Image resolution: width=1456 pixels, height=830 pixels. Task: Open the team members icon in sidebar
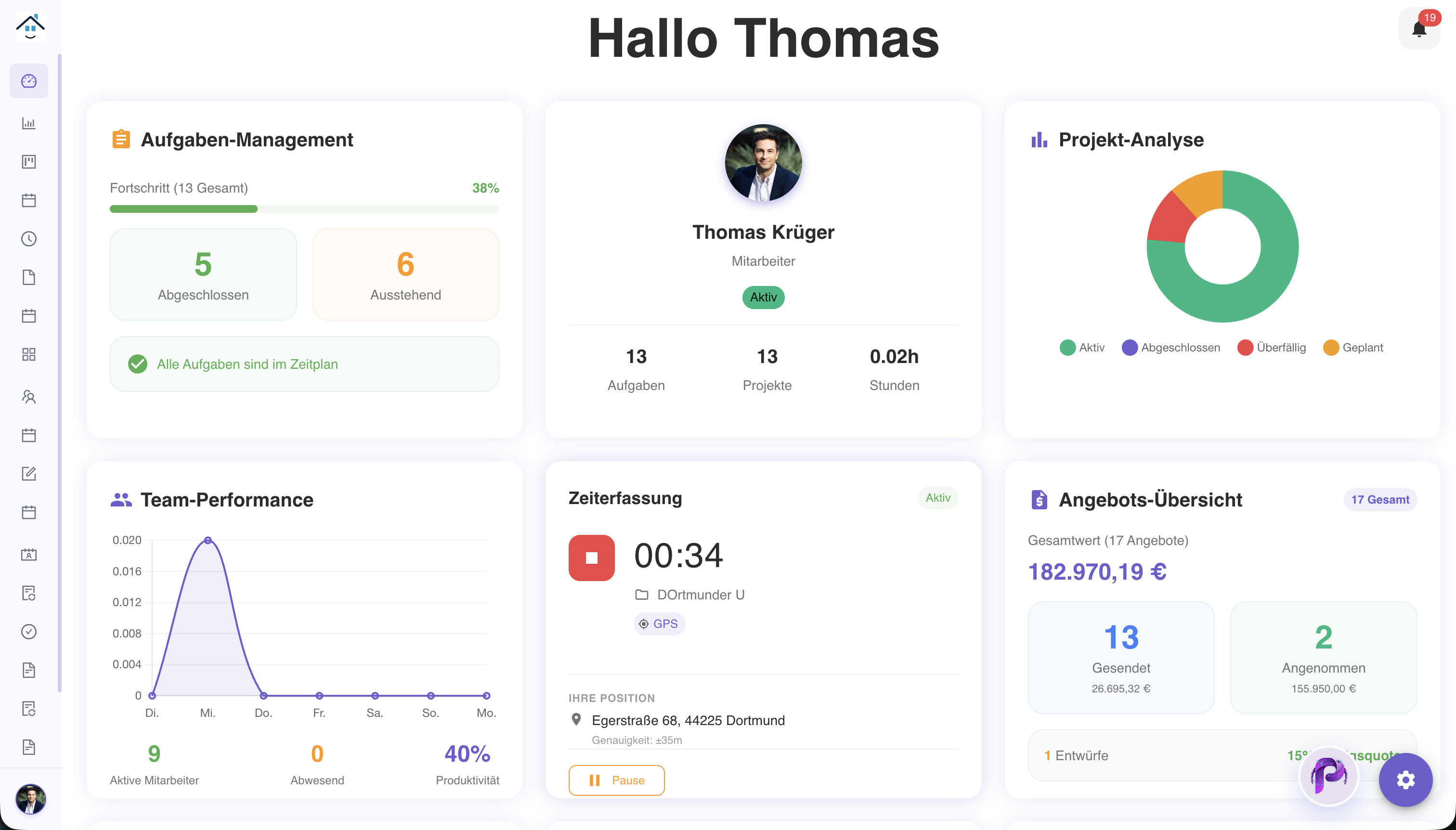[29, 397]
